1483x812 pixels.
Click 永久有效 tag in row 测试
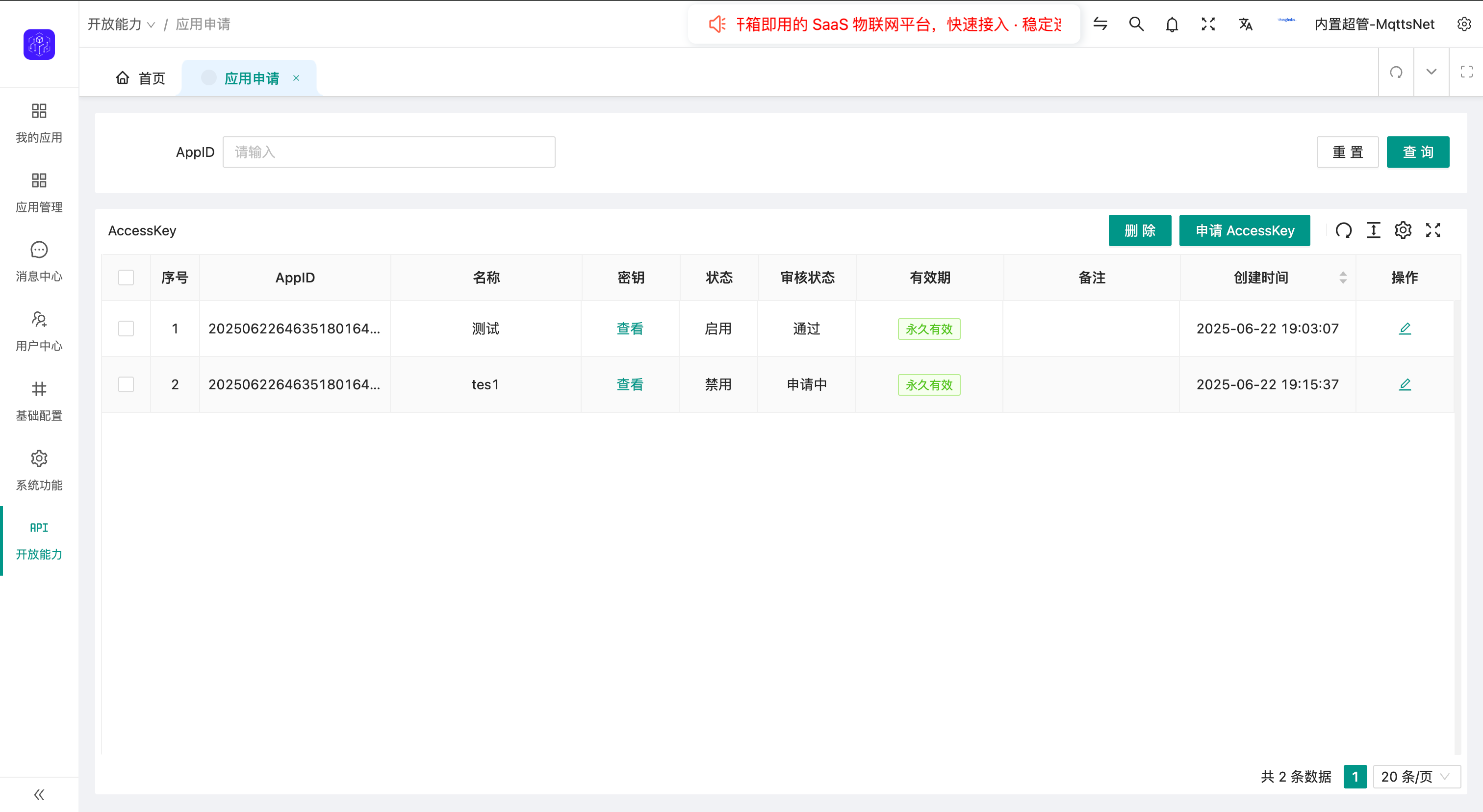pyautogui.click(x=929, y=329)
